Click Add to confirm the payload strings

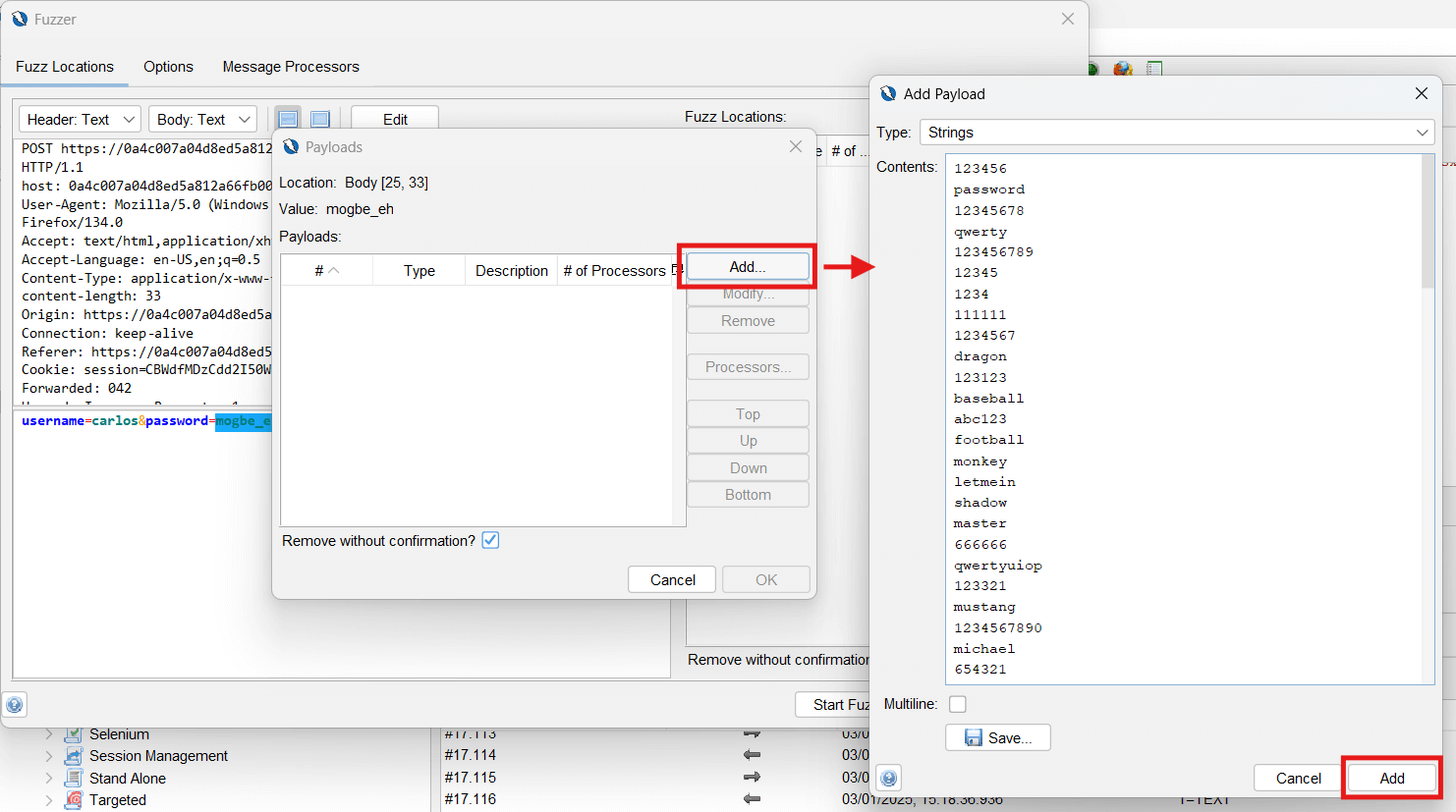point(1391,777)
